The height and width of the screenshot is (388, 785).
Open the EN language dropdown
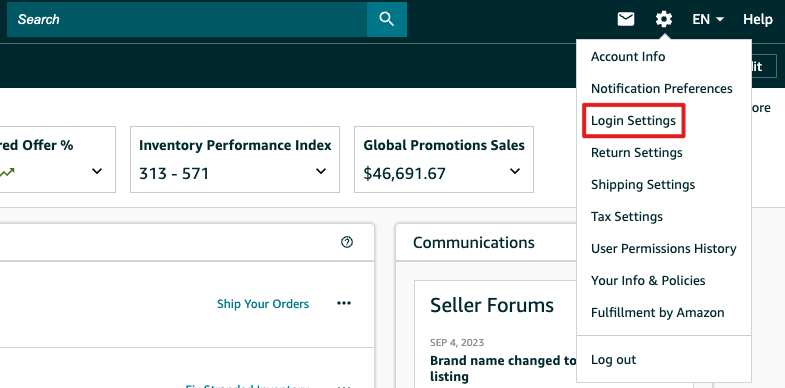[x=708, y=20]
